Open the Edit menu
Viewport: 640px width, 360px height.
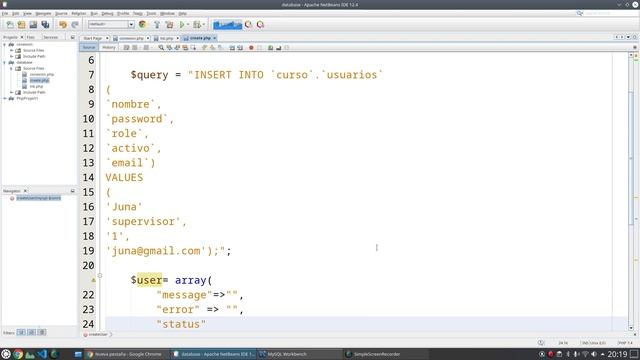(x=15, y=13)
